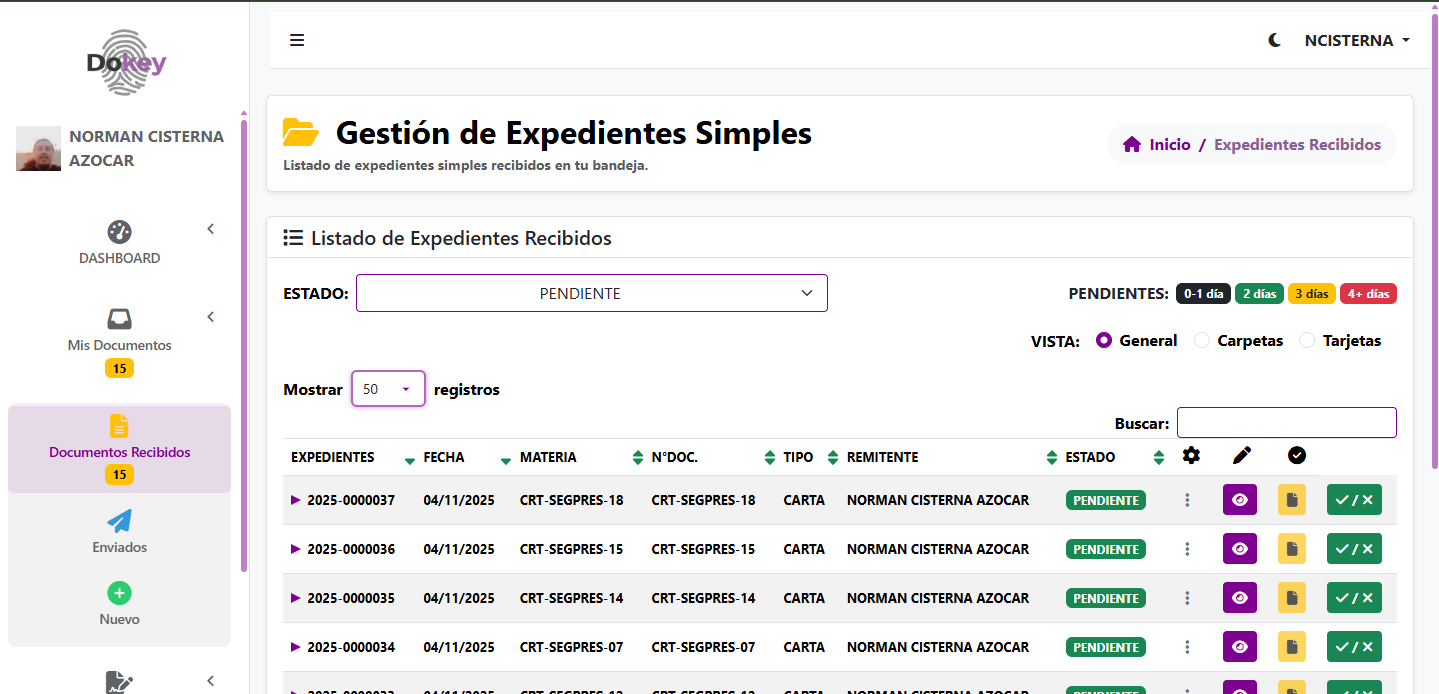The height and width of the screenshot is (694, 1439).
Task: Open the NCISTERNA user menu
Action: coord(1356,40)
